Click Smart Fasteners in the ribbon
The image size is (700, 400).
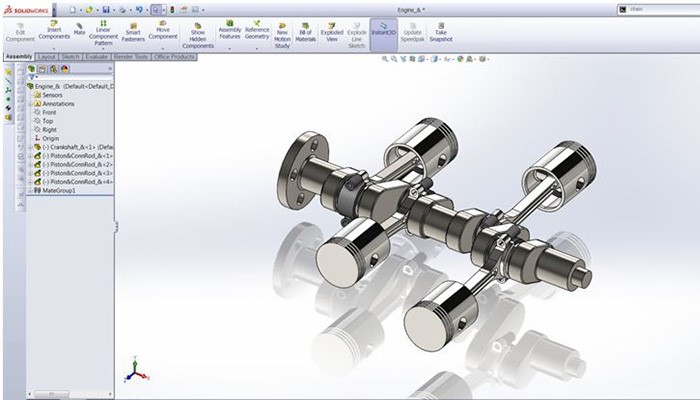(x=132, y=33)
